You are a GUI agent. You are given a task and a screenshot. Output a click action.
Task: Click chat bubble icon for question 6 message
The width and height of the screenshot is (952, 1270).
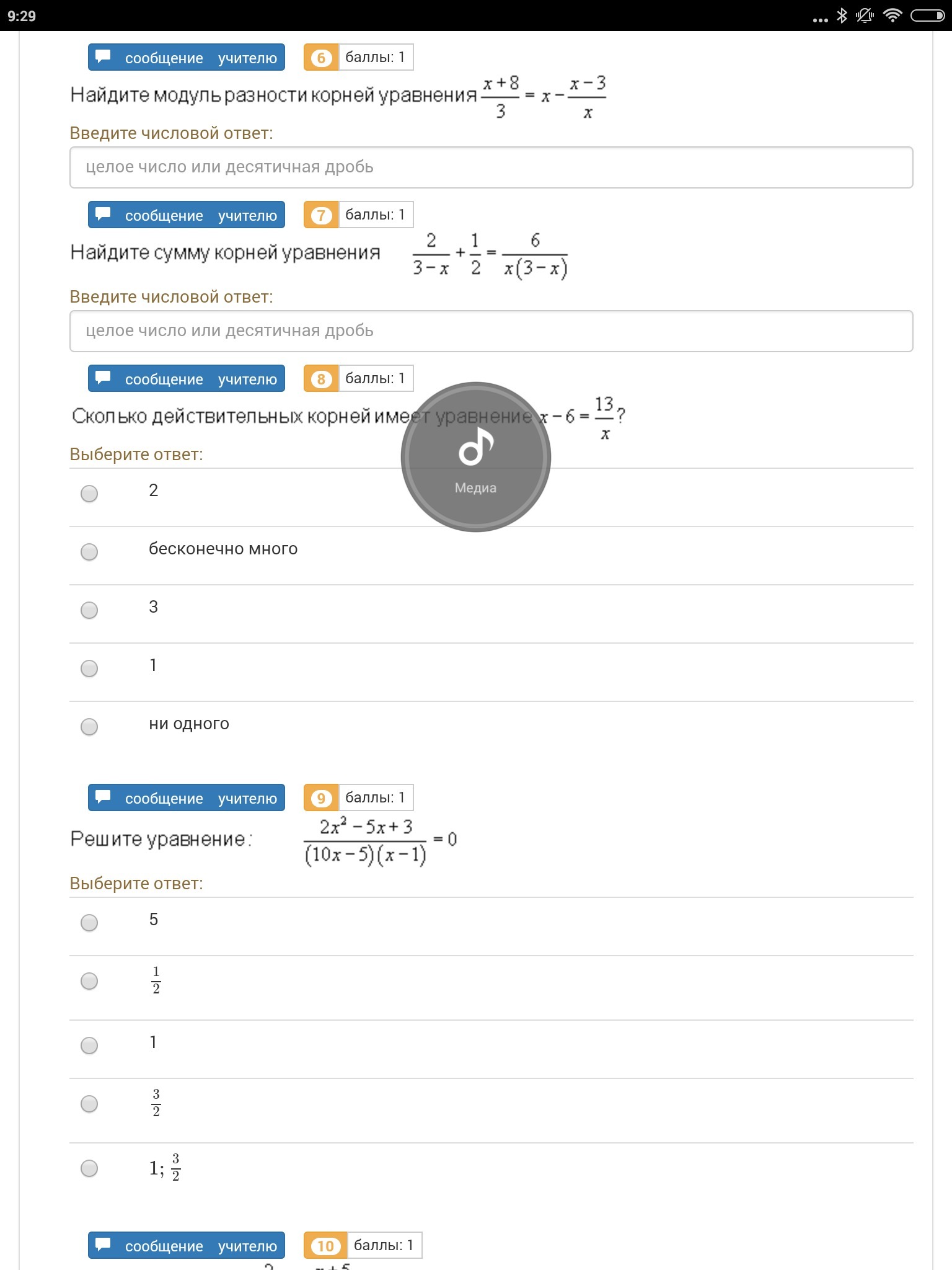point(104,57)
